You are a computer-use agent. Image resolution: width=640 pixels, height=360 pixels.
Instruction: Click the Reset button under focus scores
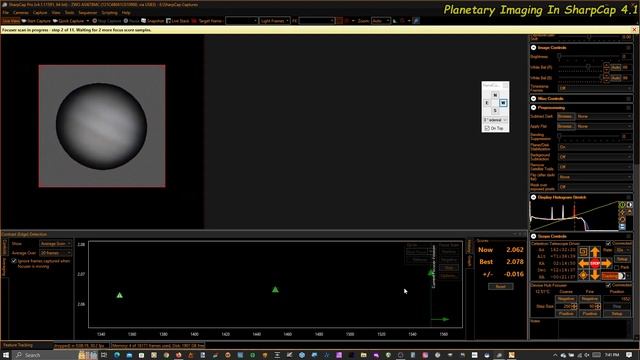[x=500, y=287]
